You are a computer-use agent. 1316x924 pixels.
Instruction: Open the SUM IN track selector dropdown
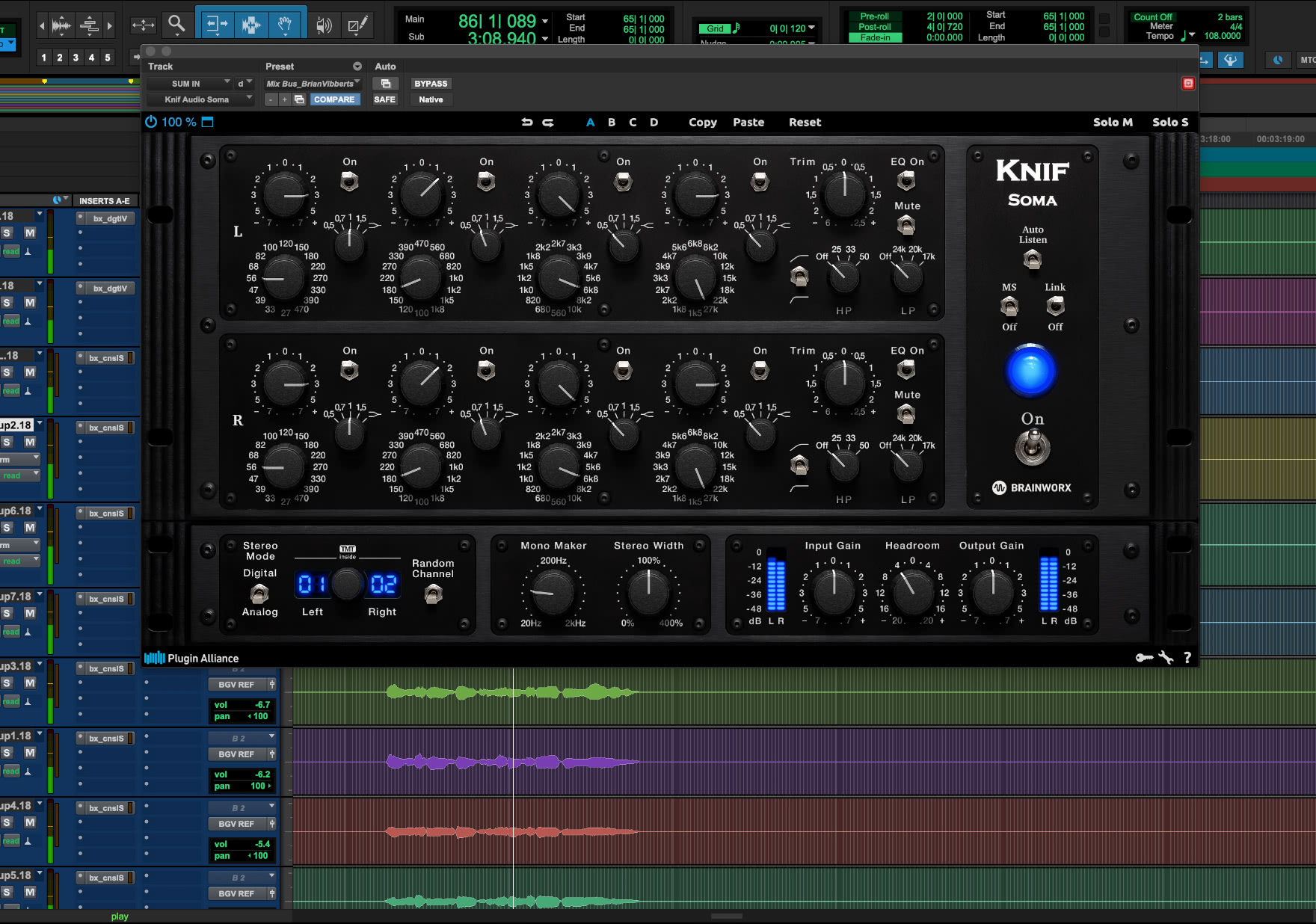[190, 84]
